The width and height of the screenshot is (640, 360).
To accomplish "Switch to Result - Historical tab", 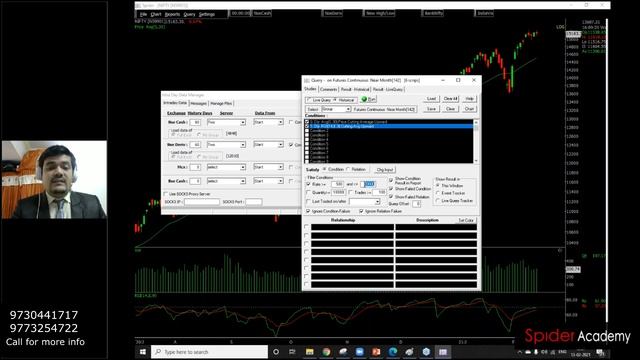I will [x=355, y=89].
